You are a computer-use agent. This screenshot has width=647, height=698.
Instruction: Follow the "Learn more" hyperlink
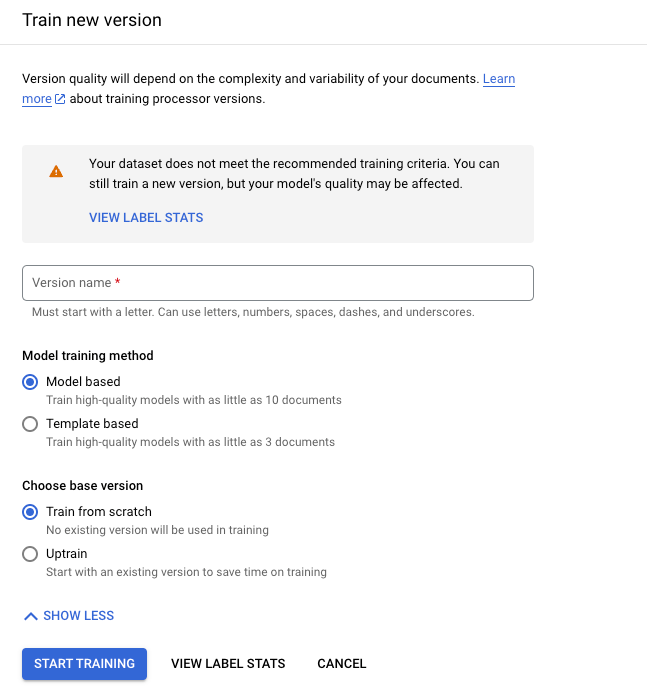tap(498, 79)
